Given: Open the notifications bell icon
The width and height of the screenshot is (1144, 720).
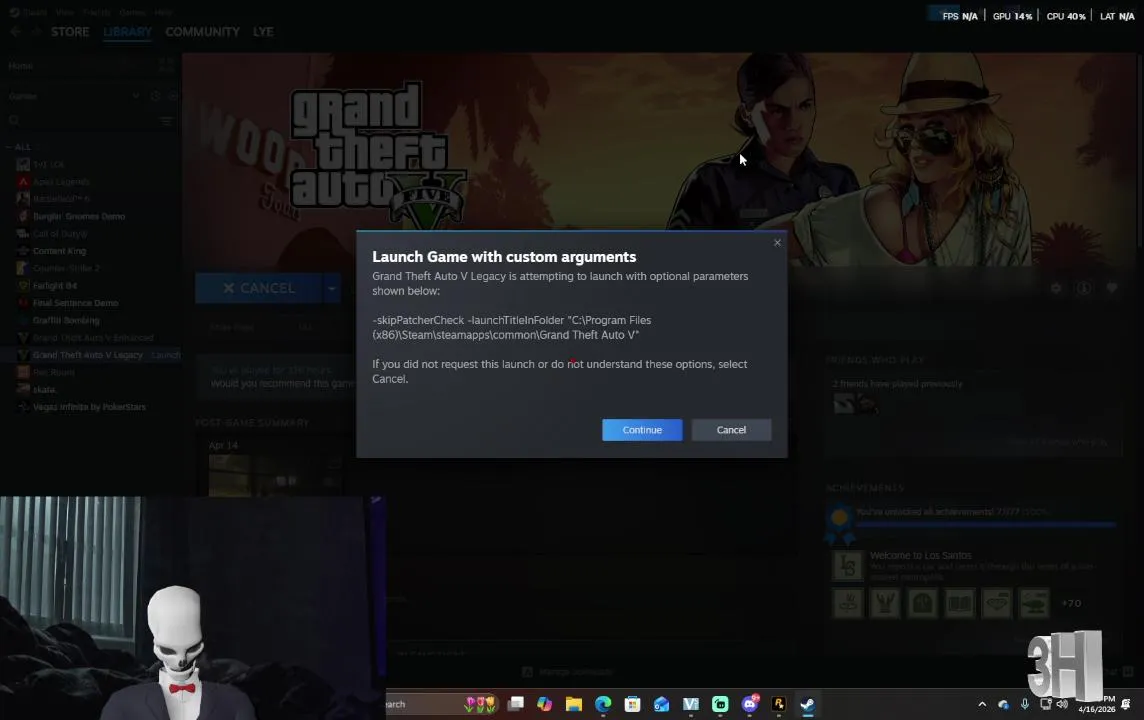Looking at the screenshot, I should pyautogui.click(x=1126, y=704).
